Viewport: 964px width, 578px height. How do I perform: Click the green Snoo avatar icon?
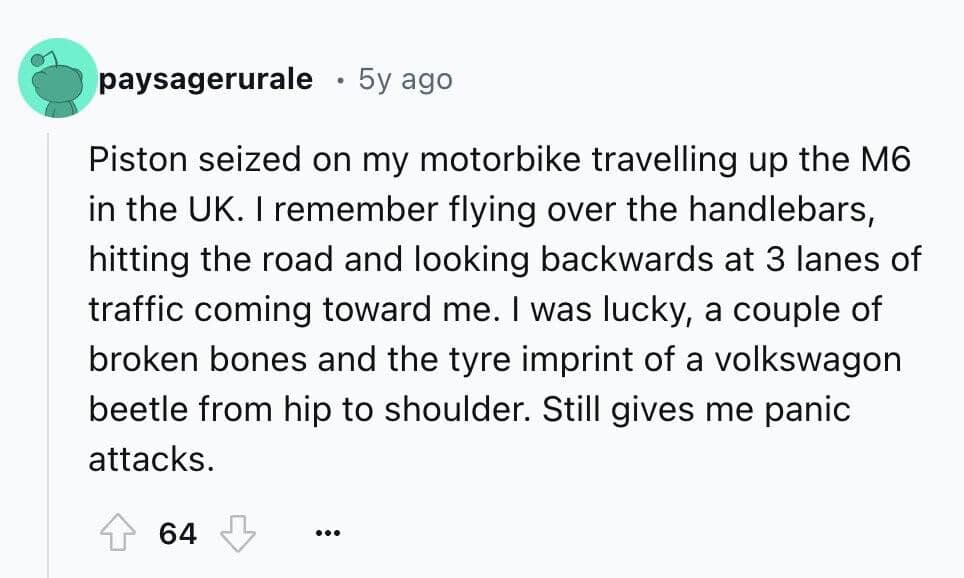coord(56,78)
